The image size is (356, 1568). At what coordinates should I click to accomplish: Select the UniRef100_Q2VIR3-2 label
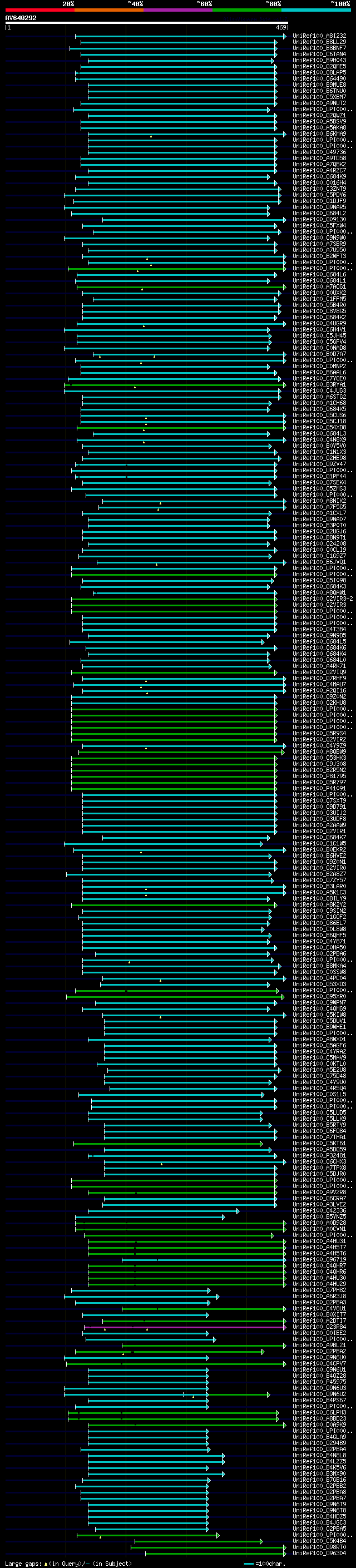(323, 598)
